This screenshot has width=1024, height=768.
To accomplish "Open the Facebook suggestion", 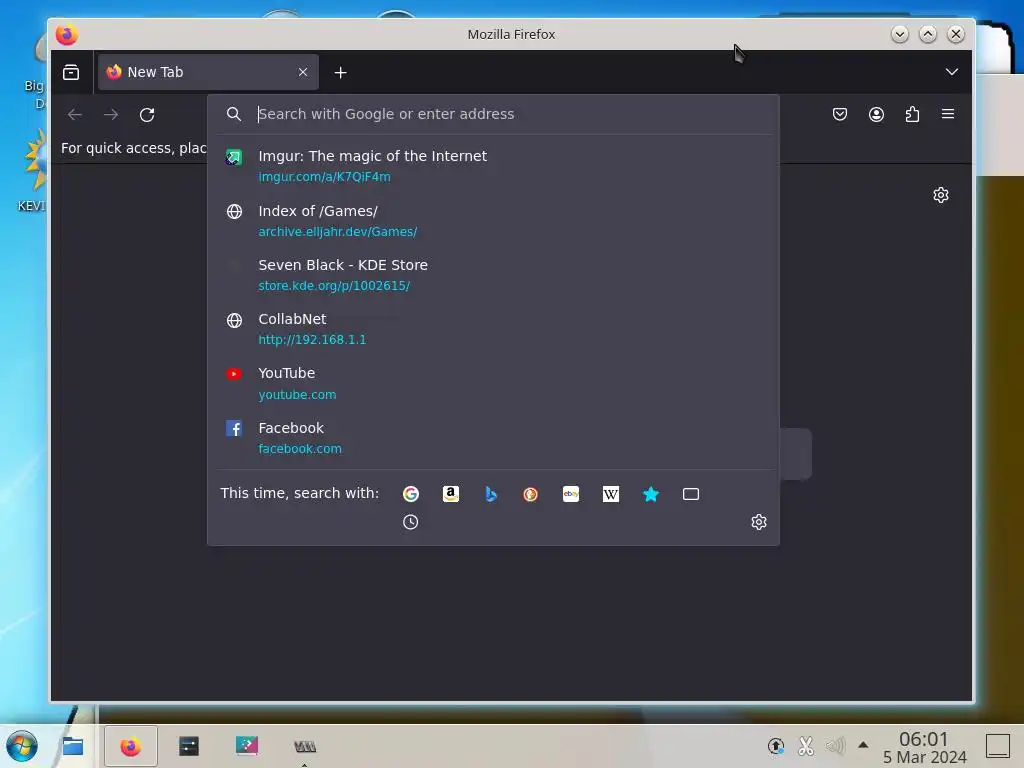I will coord(494,438).
